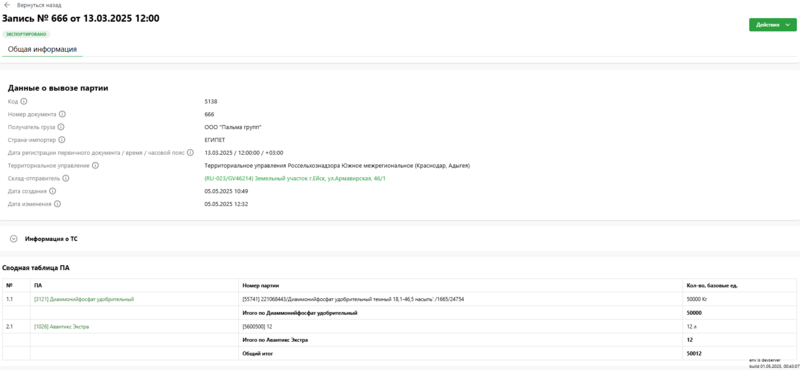Click info icon beside Страна-импортер
Screen dimensions: 800x370
(x=61, y=140)
